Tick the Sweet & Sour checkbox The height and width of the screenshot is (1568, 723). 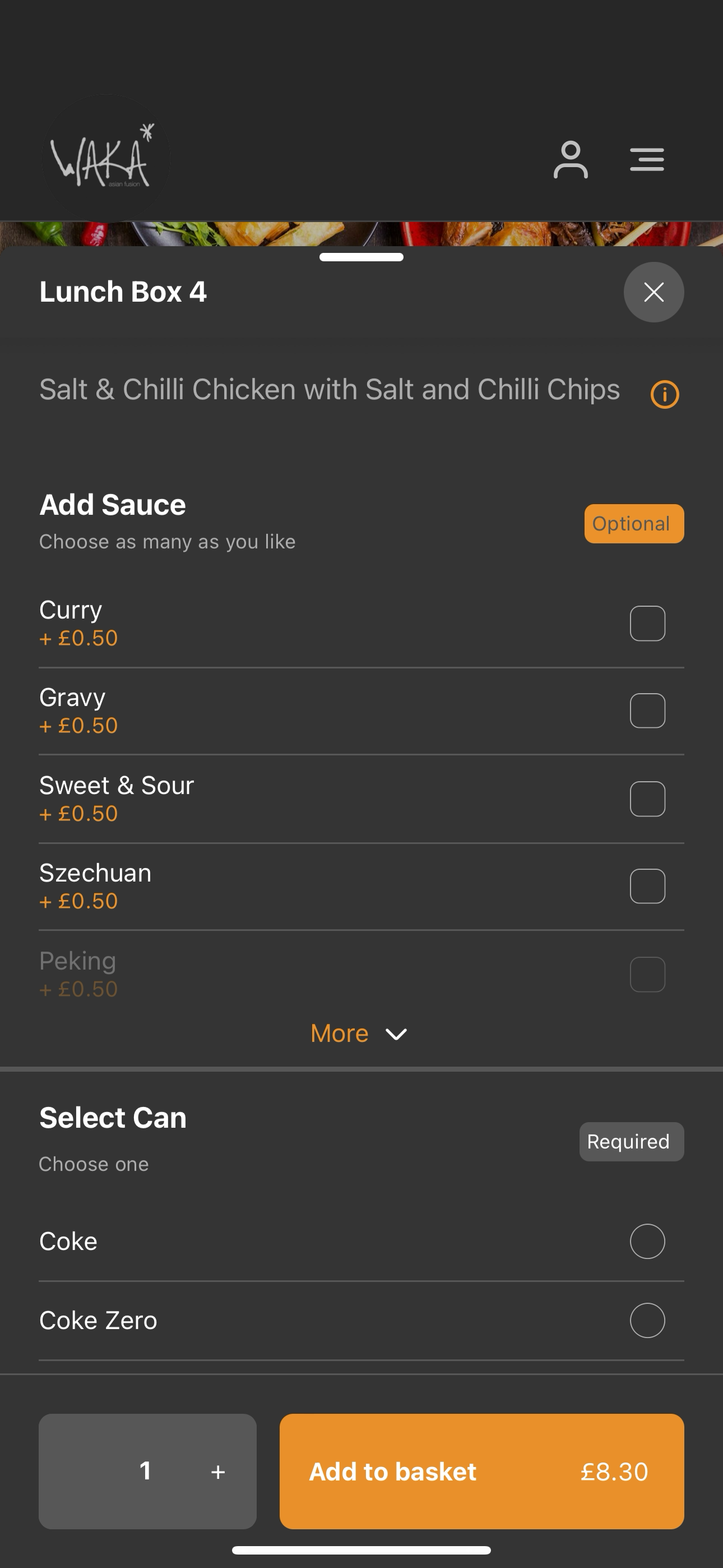click(647, 799)
